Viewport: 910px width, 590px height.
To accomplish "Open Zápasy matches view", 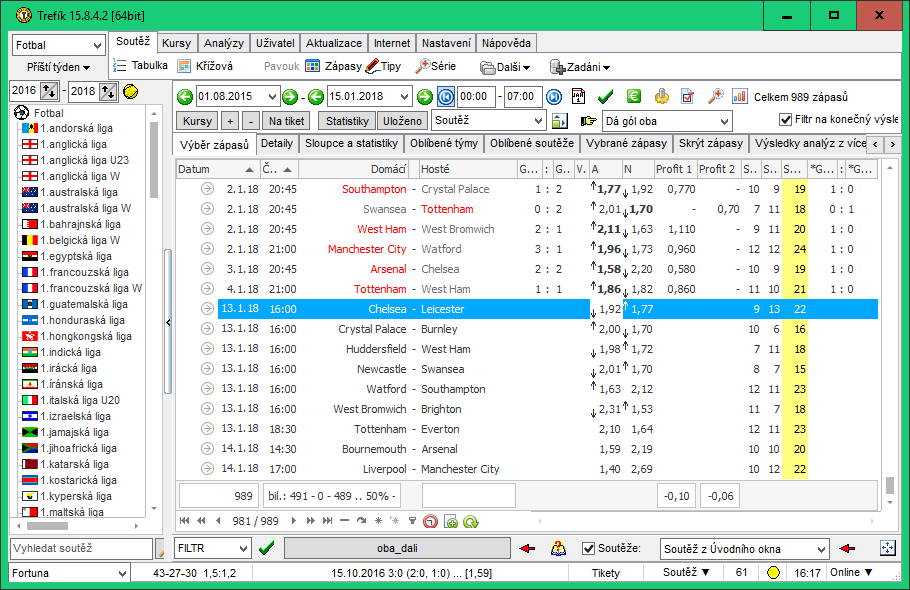I will (x=333, y=66).
